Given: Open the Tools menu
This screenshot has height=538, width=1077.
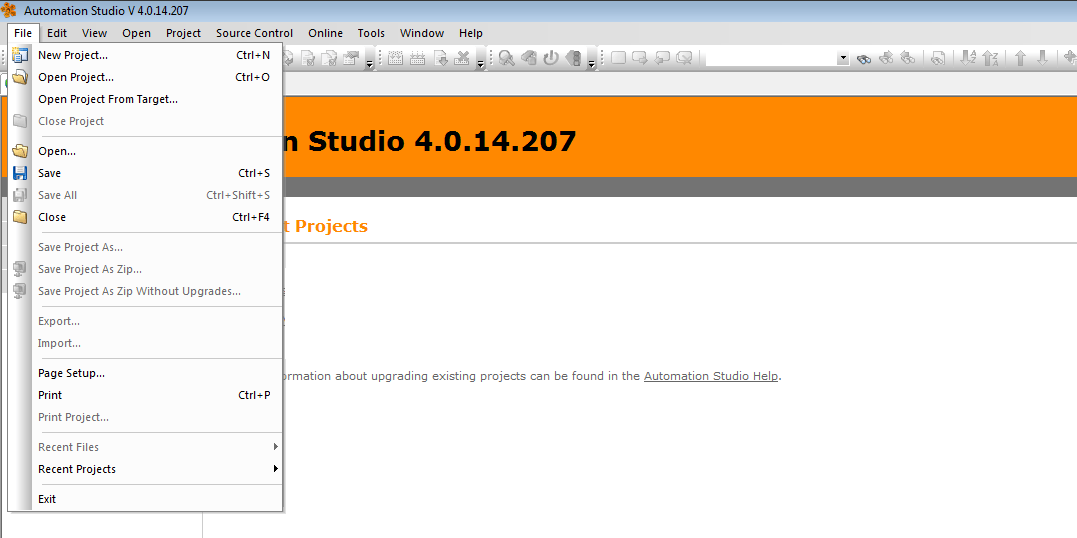Looking at the screenshot, I should (372, 33).
